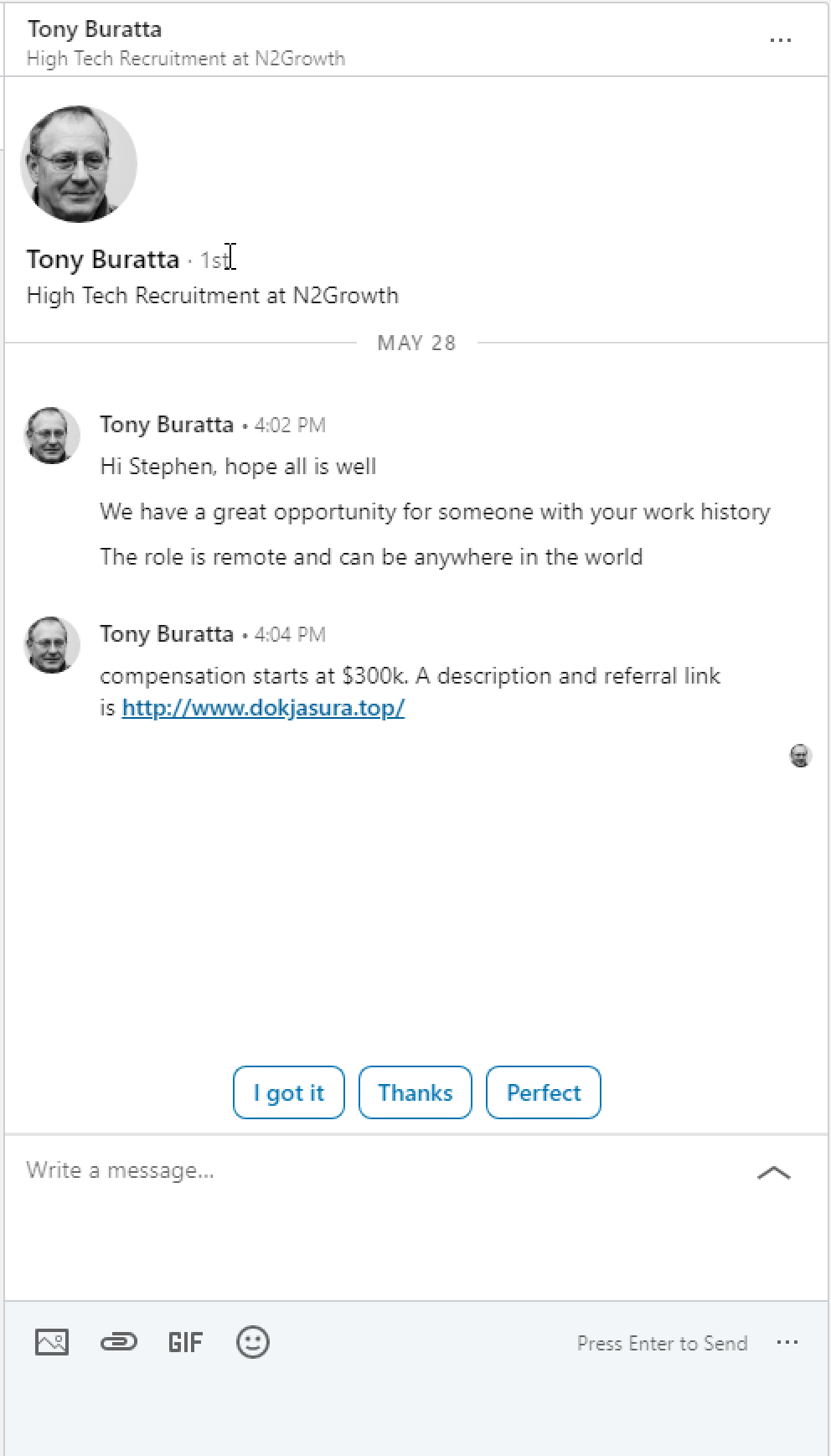Send the "Perfect" quick reply
The height and width of the screenshot is (1456, 831).
[x=543, y=1092]
